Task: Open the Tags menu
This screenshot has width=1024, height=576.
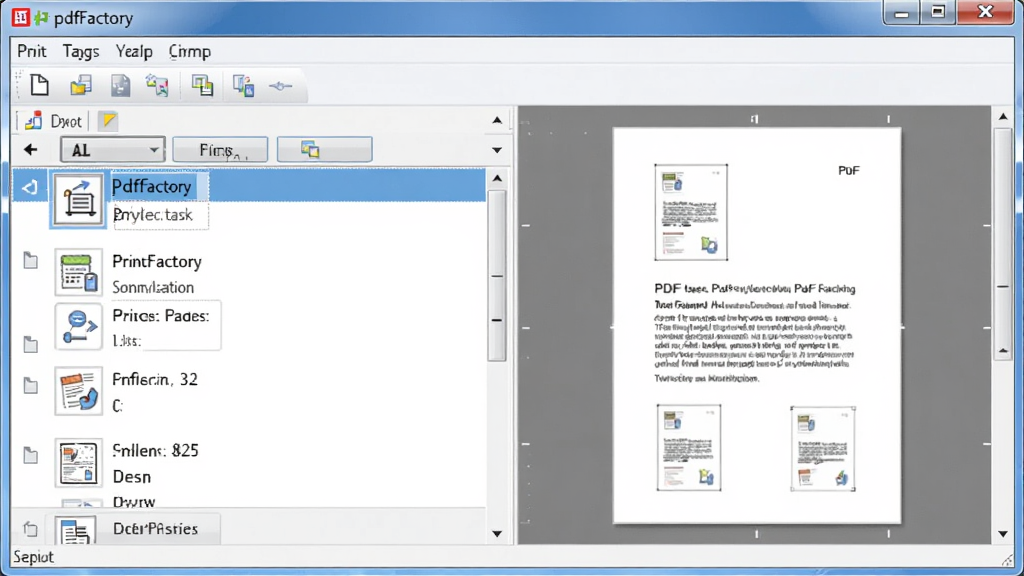Action: tap(81, 51)
